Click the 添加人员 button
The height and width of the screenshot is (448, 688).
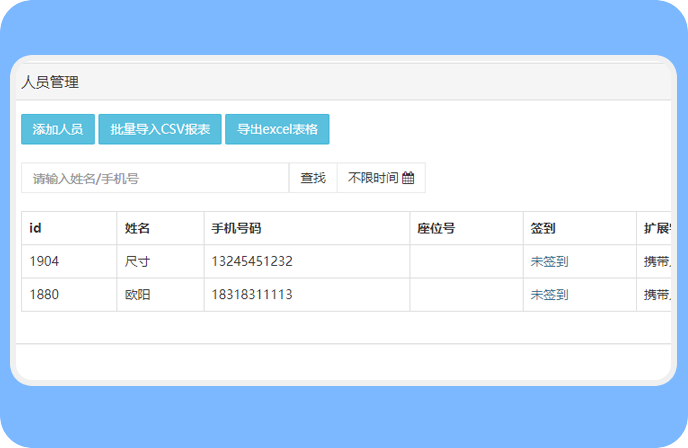coord(58,129)
